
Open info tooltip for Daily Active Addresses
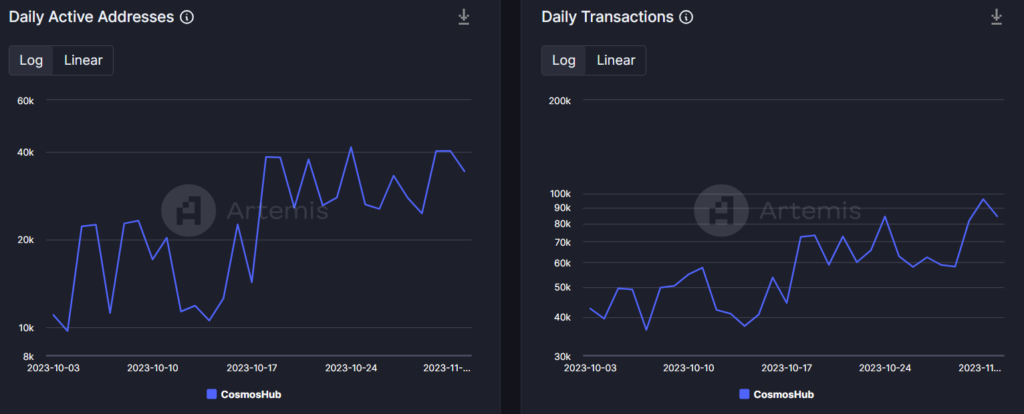point(186,17)
